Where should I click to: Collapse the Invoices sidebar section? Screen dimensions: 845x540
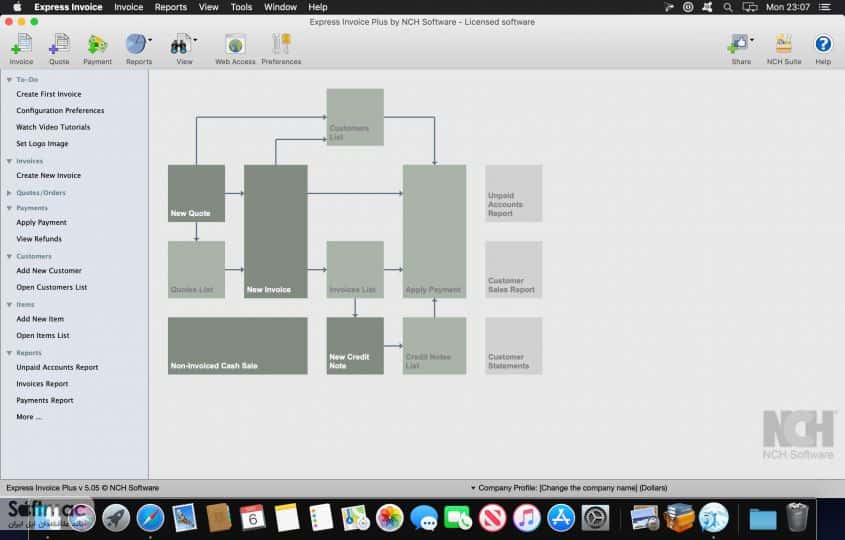9,161
